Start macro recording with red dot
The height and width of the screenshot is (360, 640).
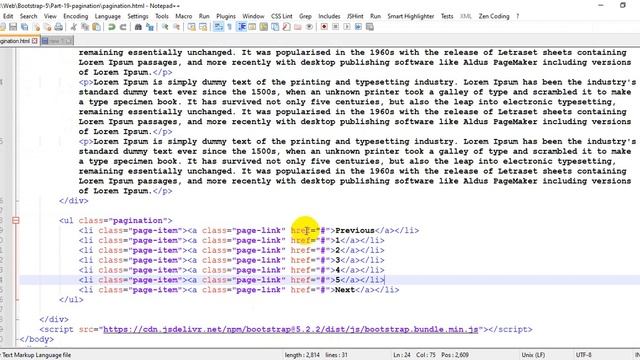click(324, 27)
